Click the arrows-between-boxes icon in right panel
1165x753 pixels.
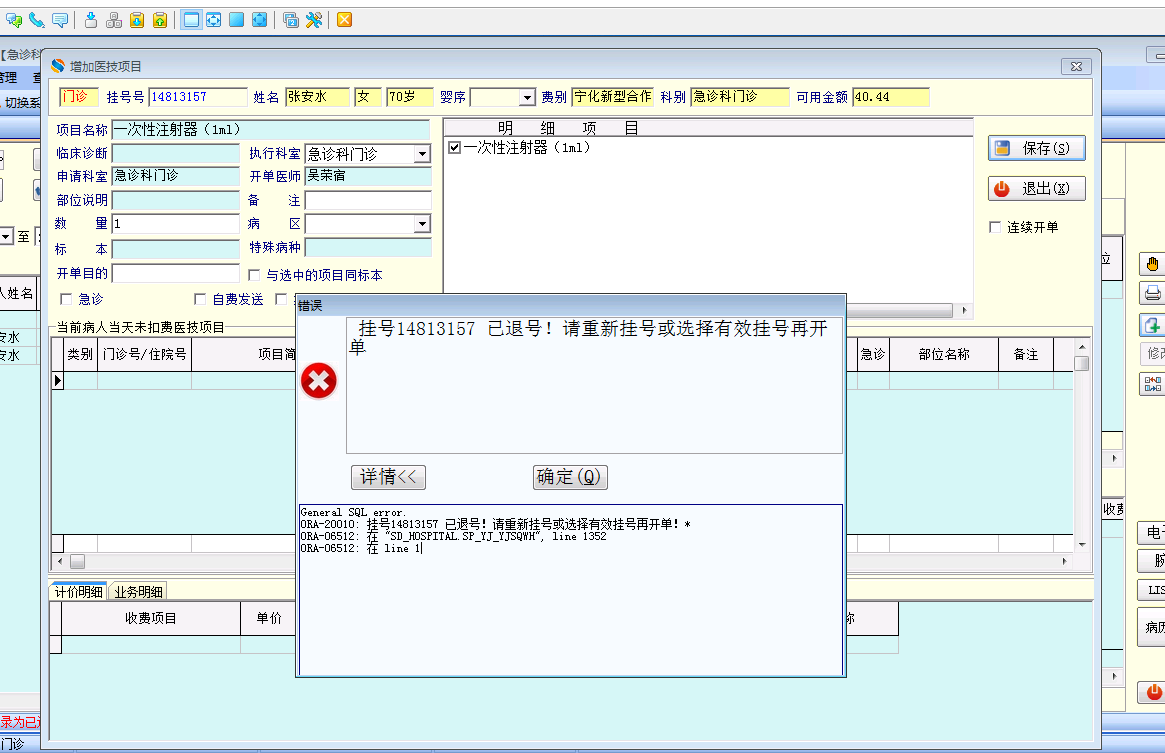click(x=1152, y=384)
